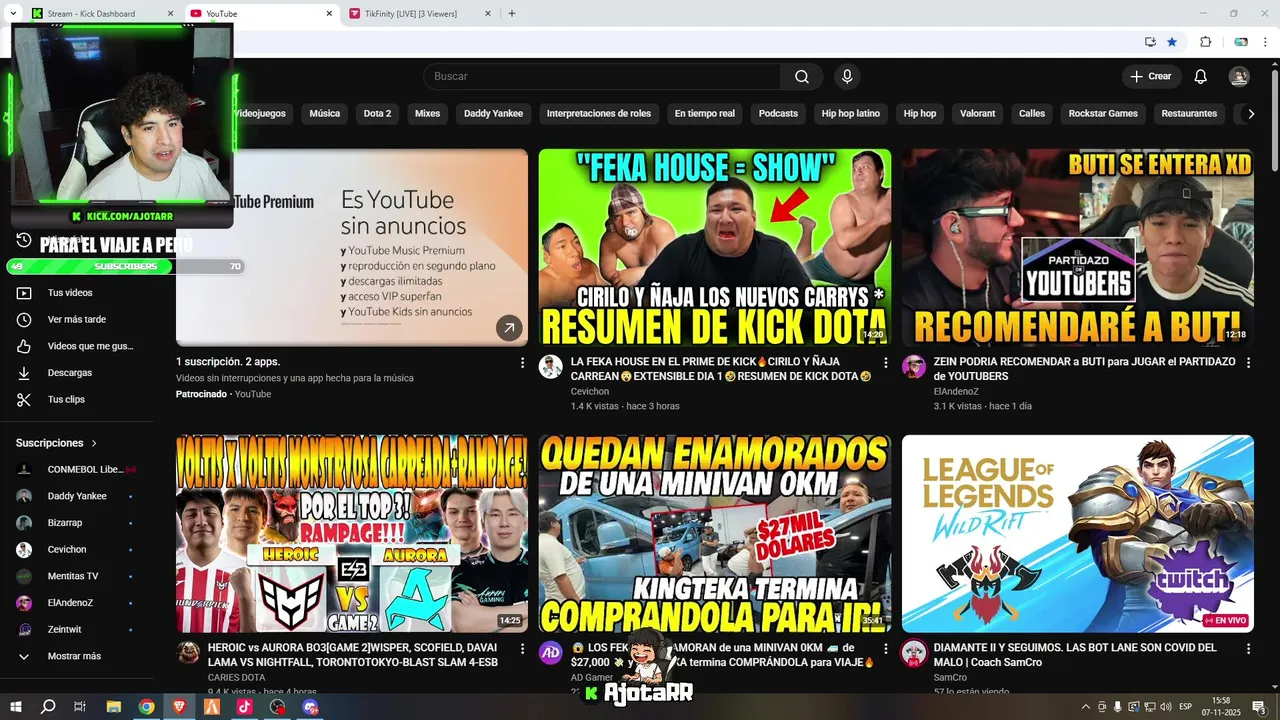The image size is (1280, 720).
Task: Select the Restaurantes filter chip
Action: pos(1189,114)
